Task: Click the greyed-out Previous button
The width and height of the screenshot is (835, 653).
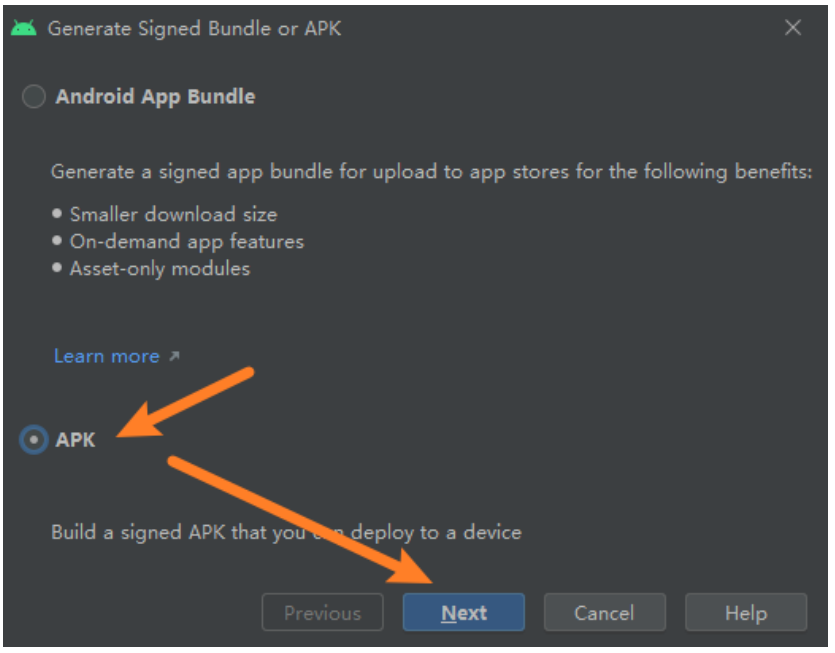Action: [322, 613]
